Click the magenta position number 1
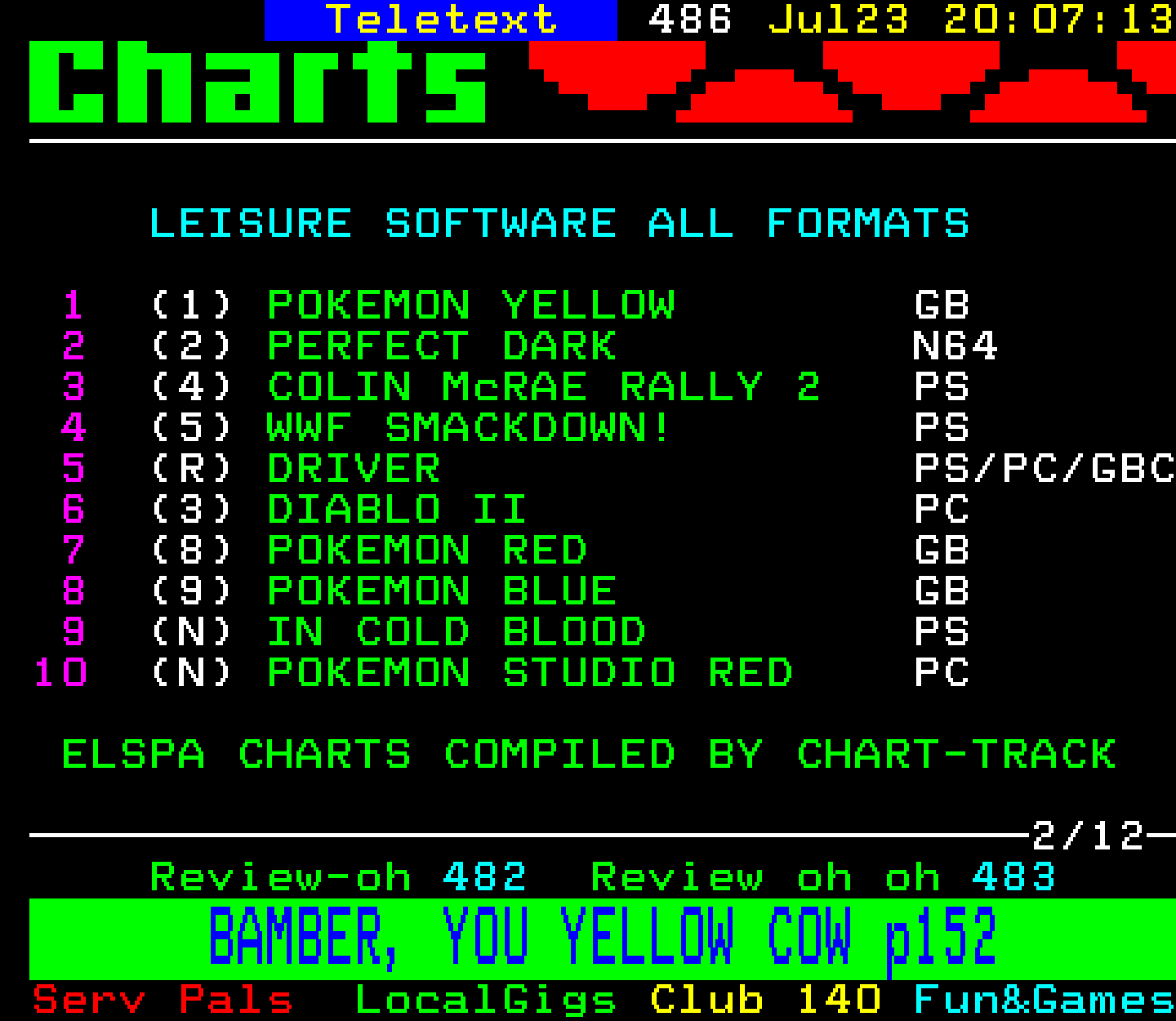Viewport: 1176px width, 1021px height. [x=73, y=305]
